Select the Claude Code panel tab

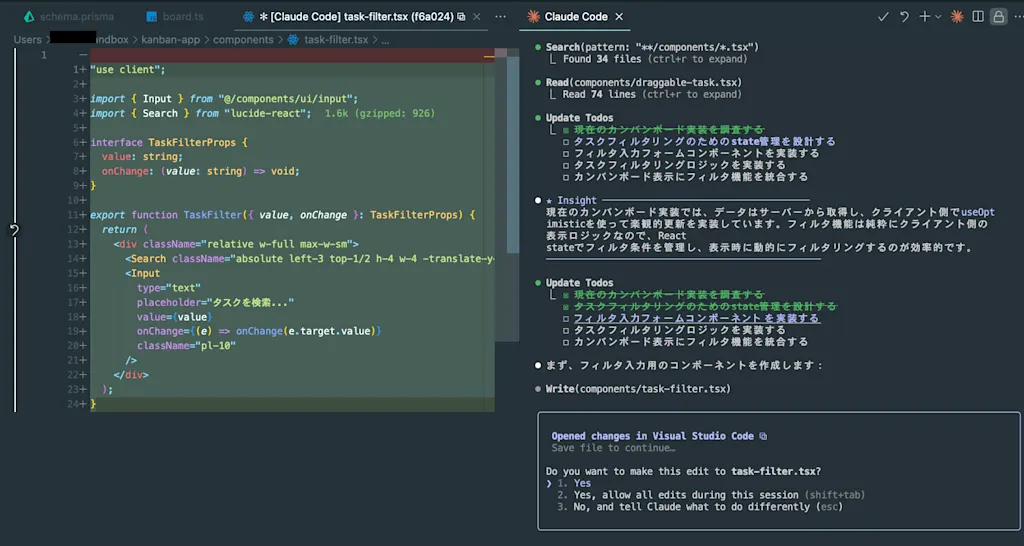click(x=575, y=17)
